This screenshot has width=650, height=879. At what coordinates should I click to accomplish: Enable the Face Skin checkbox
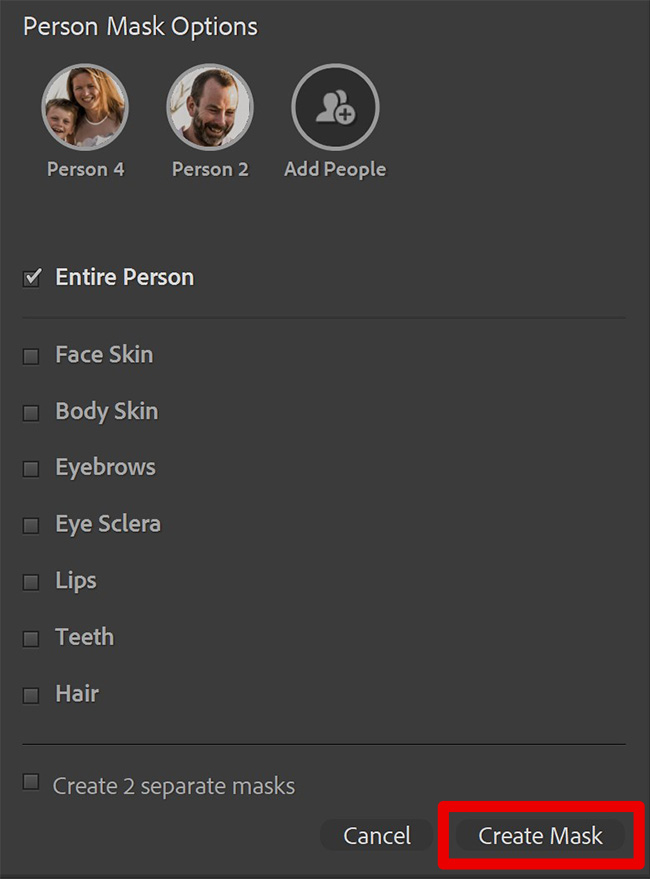point(31,357)
